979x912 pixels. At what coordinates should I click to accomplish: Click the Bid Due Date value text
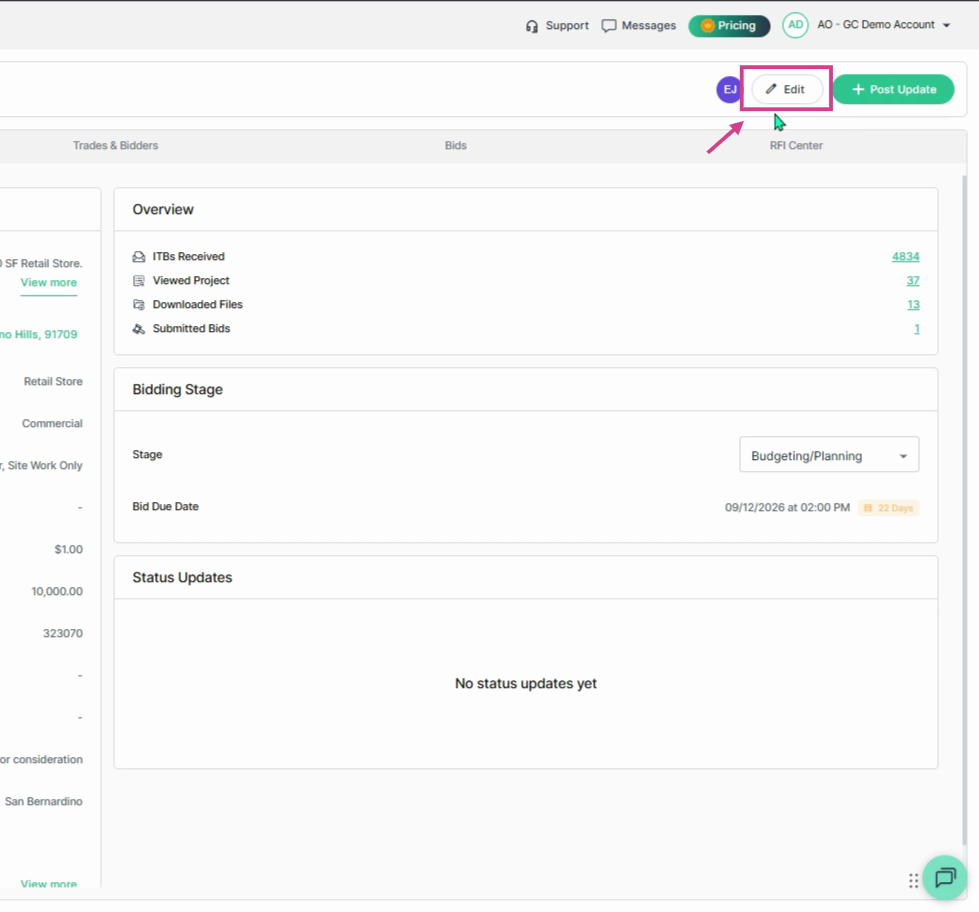coord(787,507)
